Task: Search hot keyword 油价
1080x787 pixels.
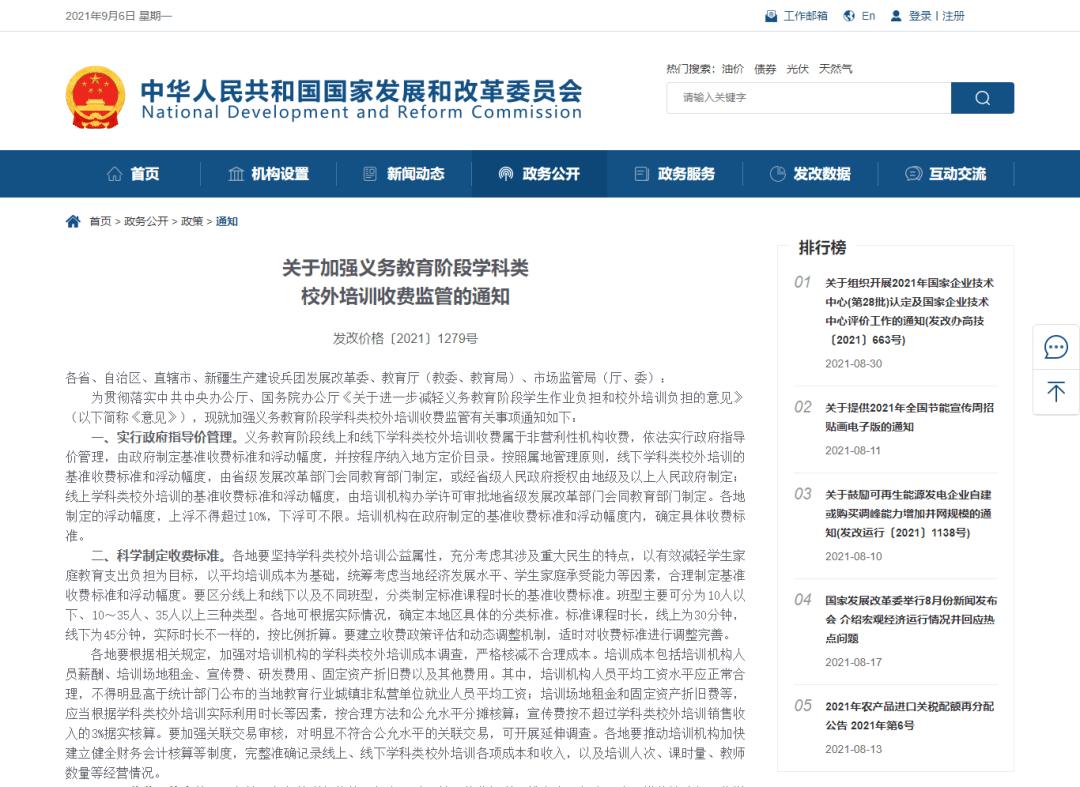Action: click(x=733, y=69)
